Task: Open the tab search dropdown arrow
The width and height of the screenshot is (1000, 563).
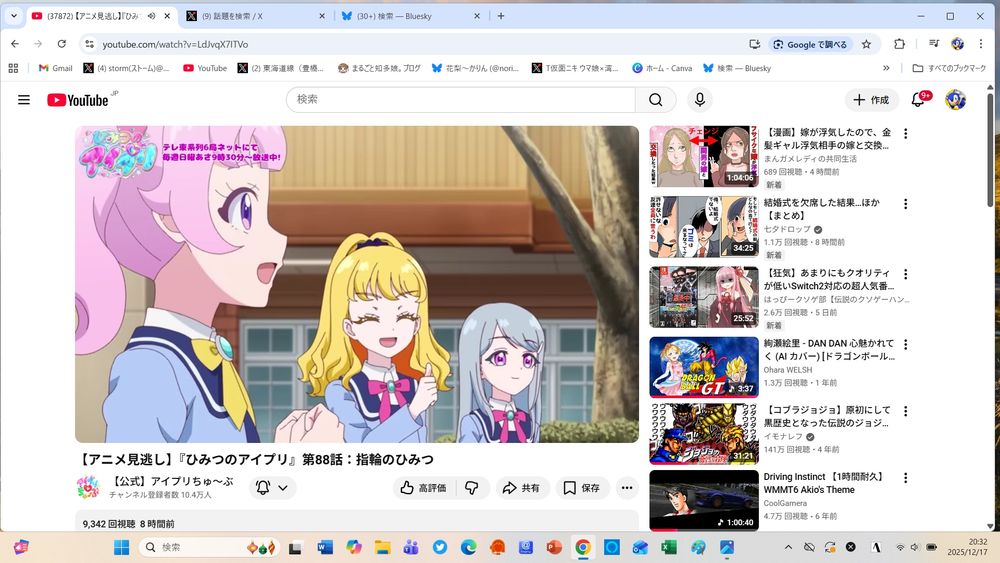Action: pos(13,16)
